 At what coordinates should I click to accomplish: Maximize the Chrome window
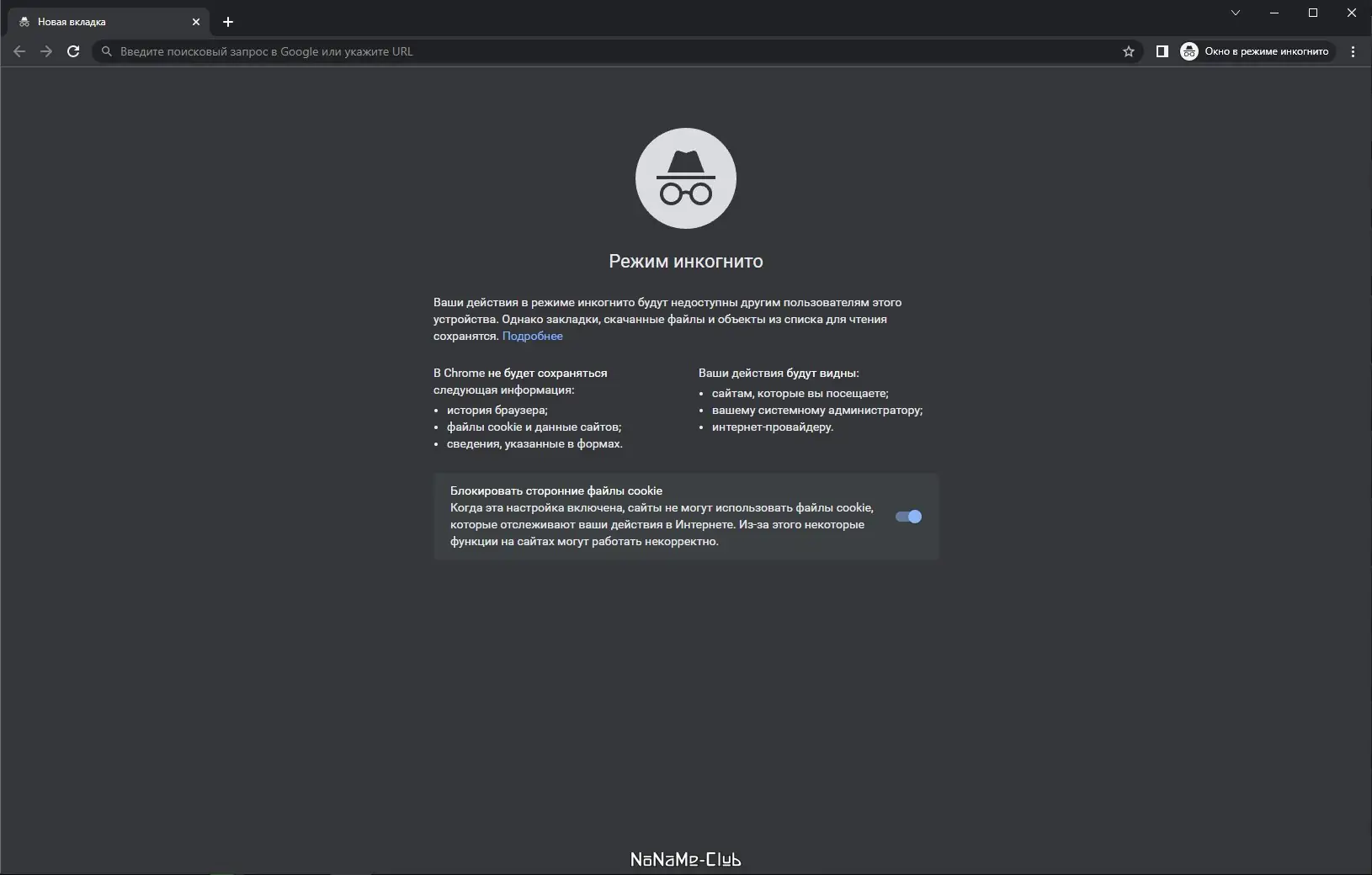coord(1313,13)
